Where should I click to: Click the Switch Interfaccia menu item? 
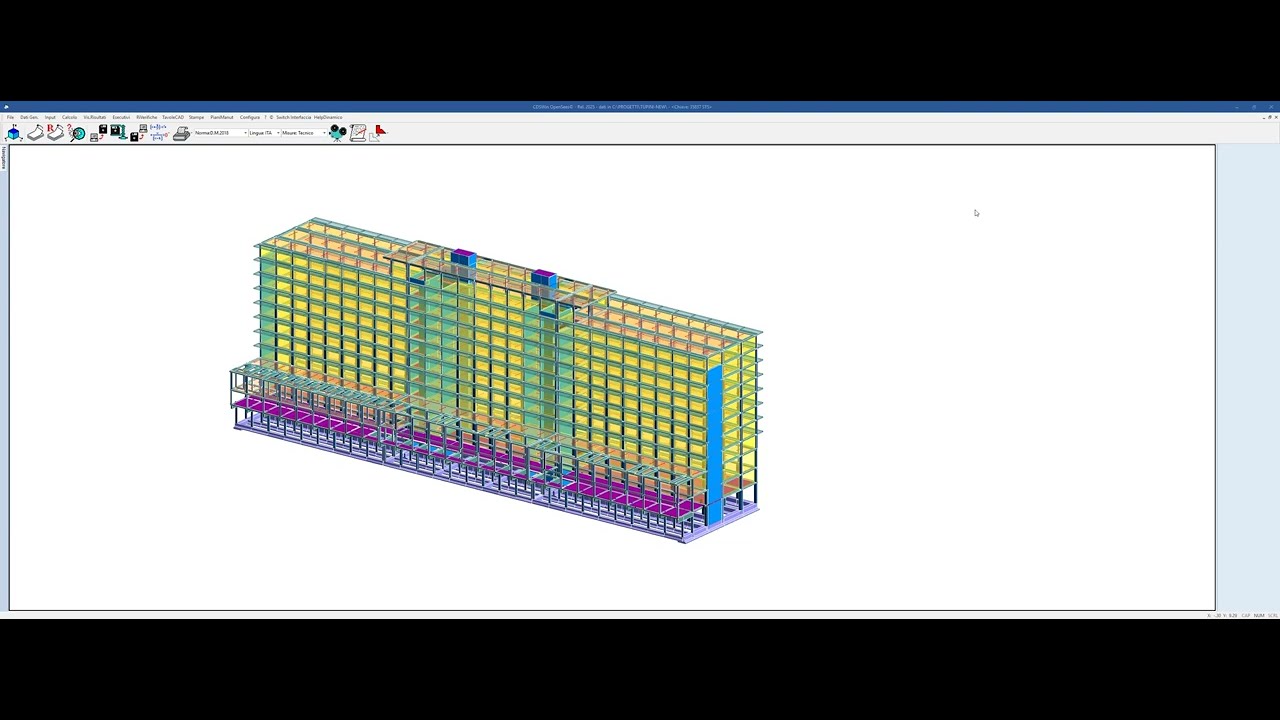[x=294, y=117]
